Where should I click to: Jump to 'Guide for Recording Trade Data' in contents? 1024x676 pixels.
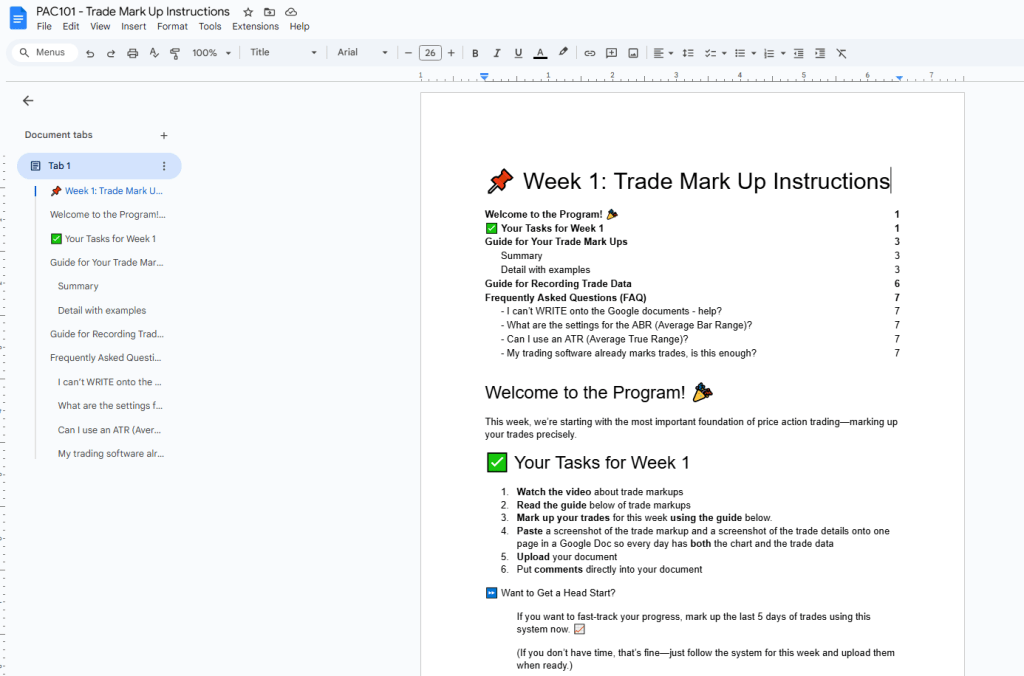point(558,284)
